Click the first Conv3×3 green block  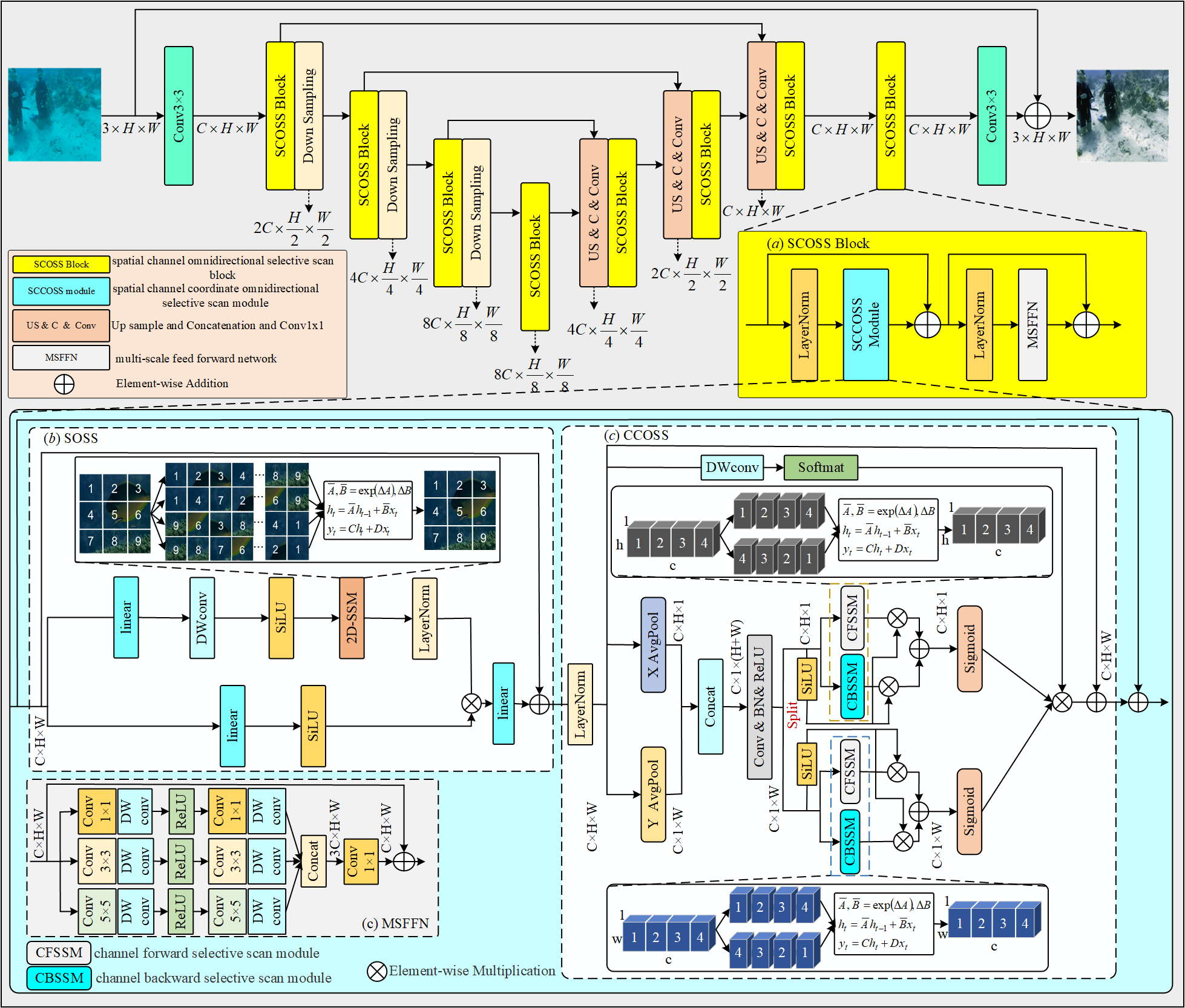179,116
